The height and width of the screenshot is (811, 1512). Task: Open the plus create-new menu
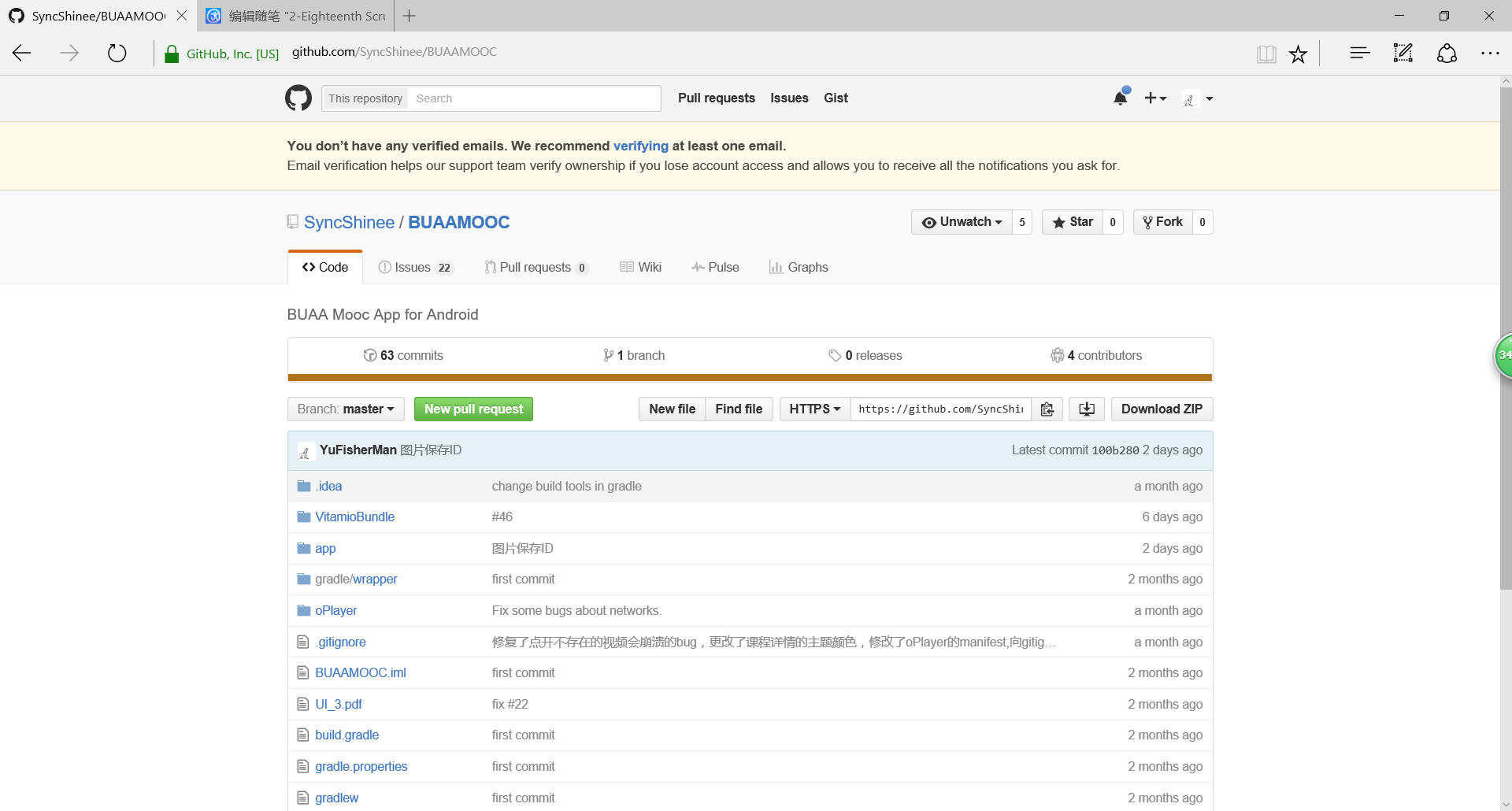[1155, 98]
